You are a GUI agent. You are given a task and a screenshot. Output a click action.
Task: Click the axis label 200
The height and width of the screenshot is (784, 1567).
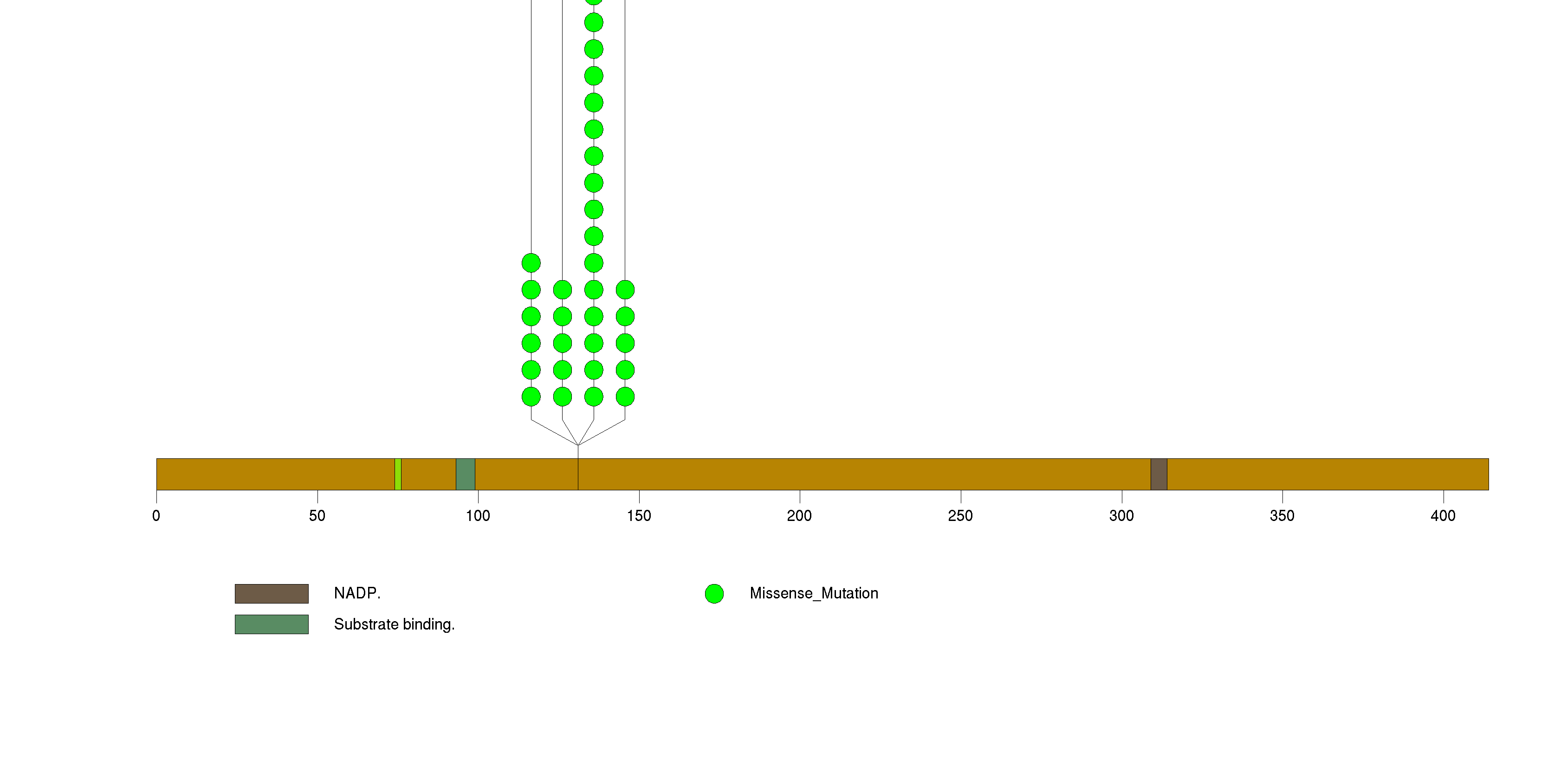point(799,516)
